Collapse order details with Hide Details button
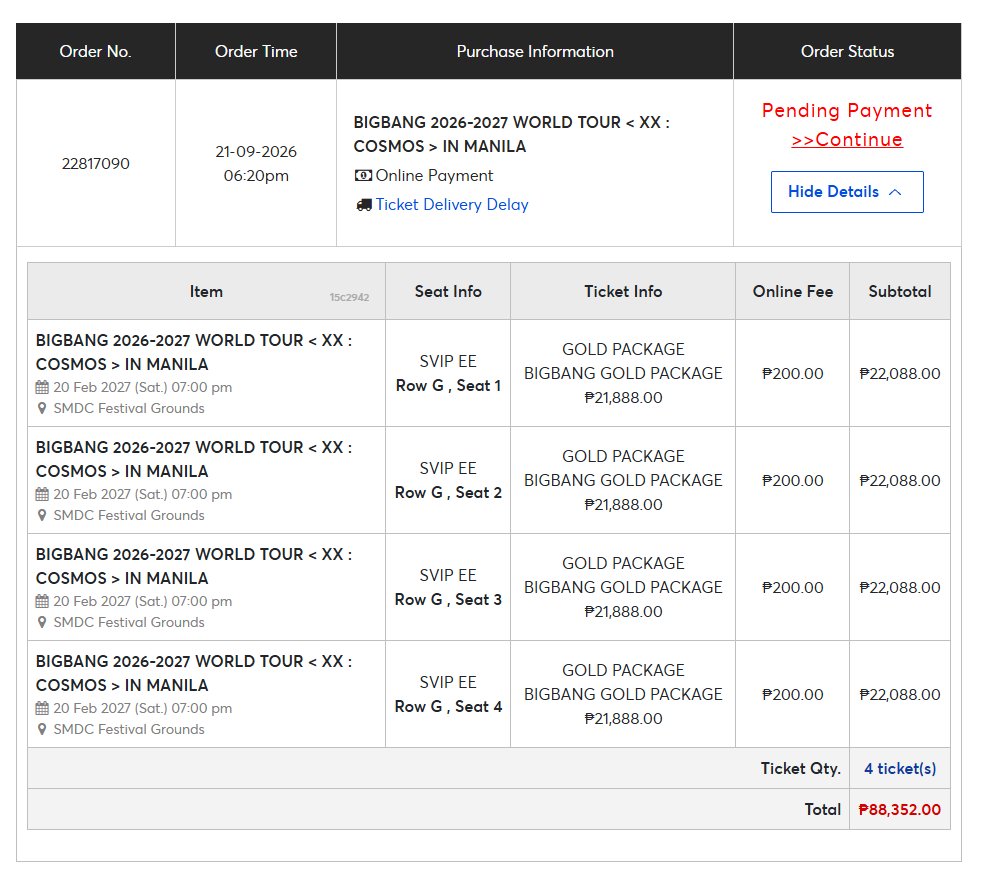Screen dimensions: 987x877 click(847, 192)
